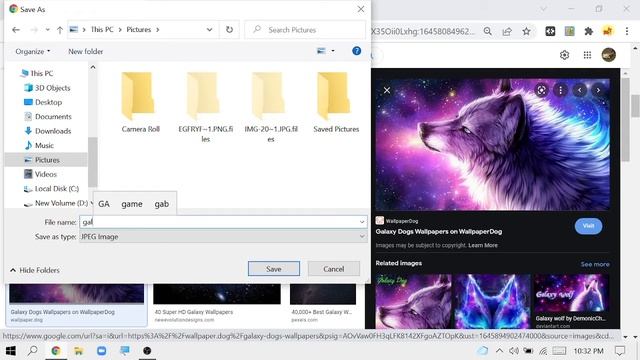
Task: Change the view layout icon
Action: (x=321, y=51)
